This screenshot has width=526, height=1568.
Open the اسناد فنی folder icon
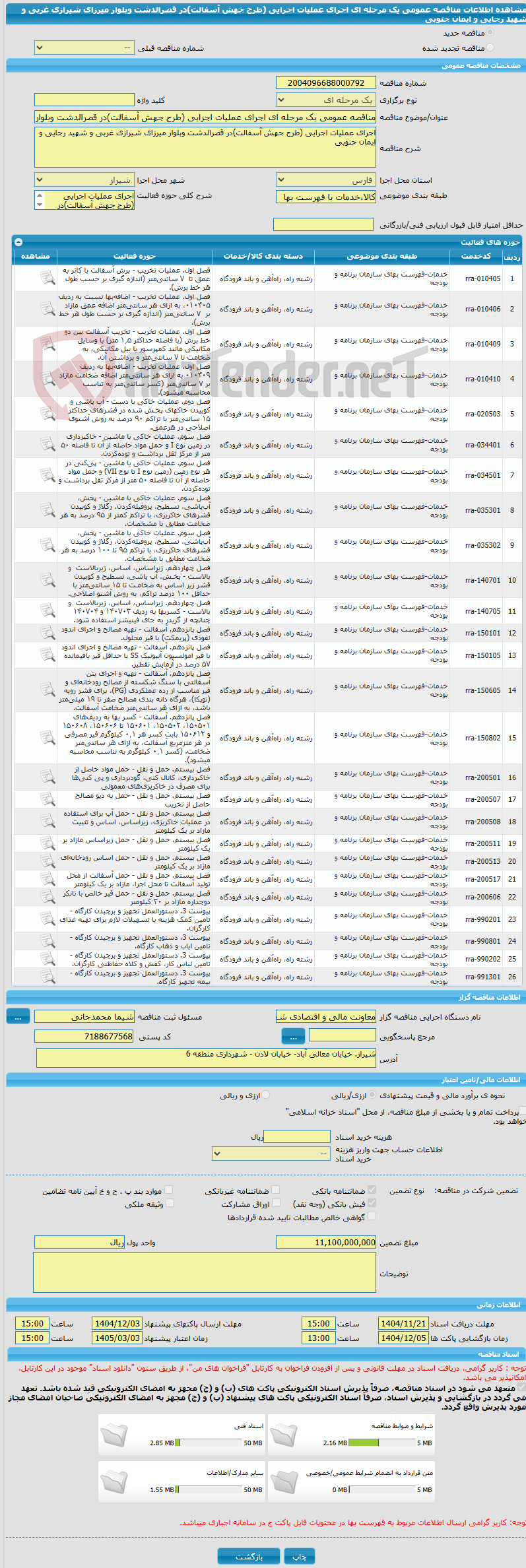tap(114, 1435)
